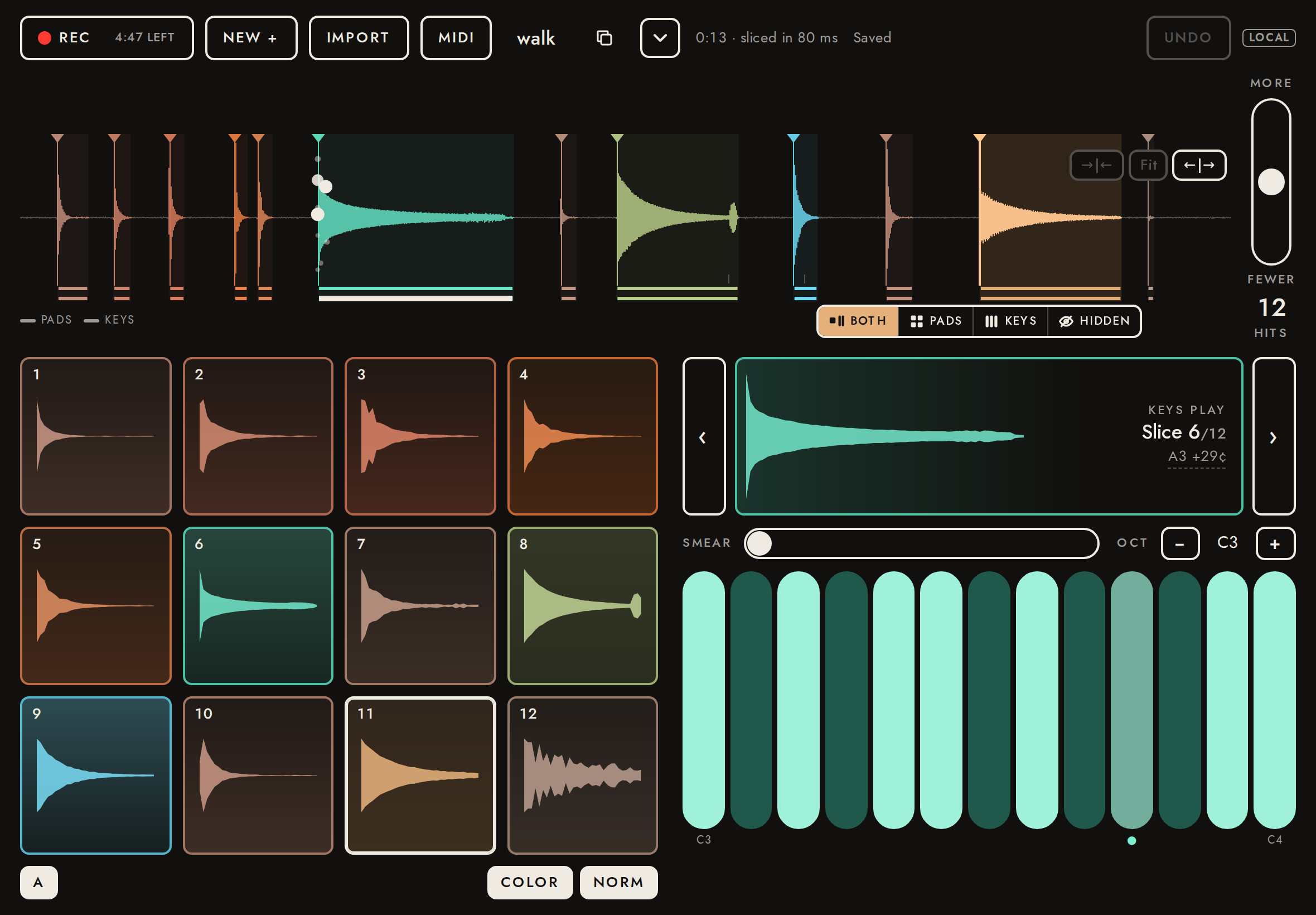The height and width of the screenshot is (915, 1316).
Task: Select the expand-outward arrows icon button
Action: tap(1198, 165)
